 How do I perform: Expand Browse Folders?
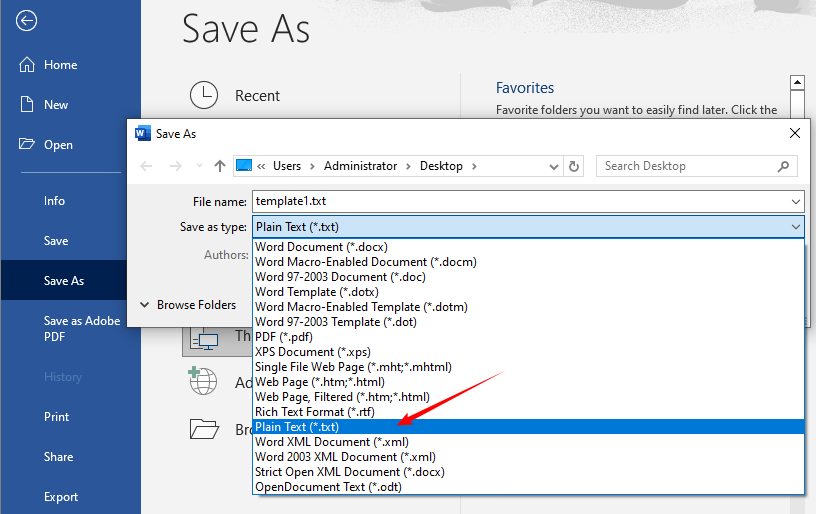(x=188, y=305)
